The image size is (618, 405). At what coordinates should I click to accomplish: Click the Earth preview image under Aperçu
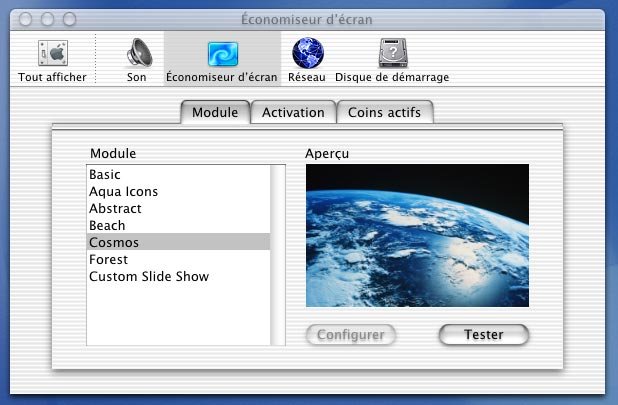[417, 235]
